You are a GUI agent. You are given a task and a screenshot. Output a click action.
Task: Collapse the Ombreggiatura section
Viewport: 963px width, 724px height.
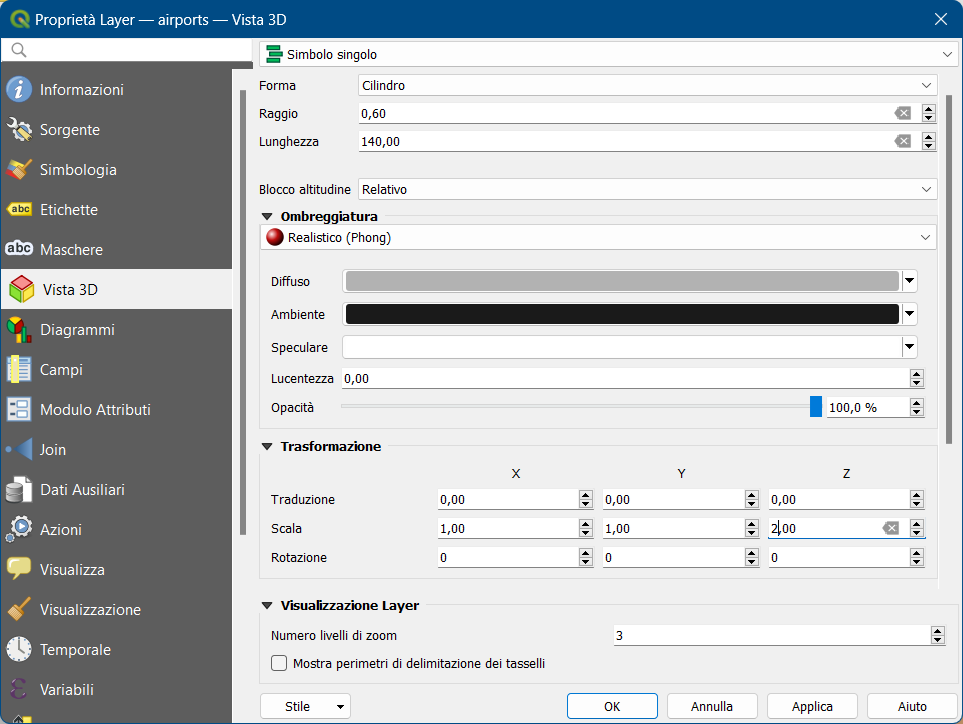[x=267, y=216]
